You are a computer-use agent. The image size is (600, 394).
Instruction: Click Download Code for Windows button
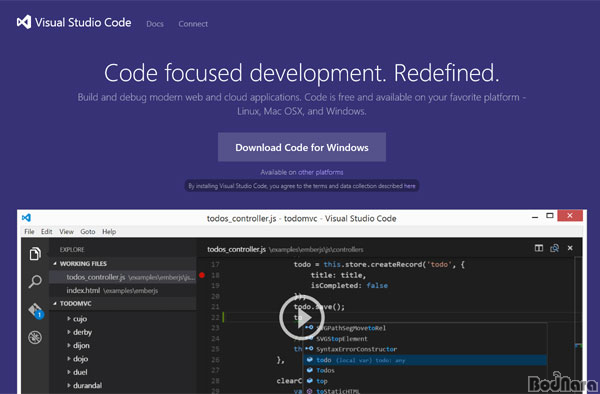(x=302, y=147)
